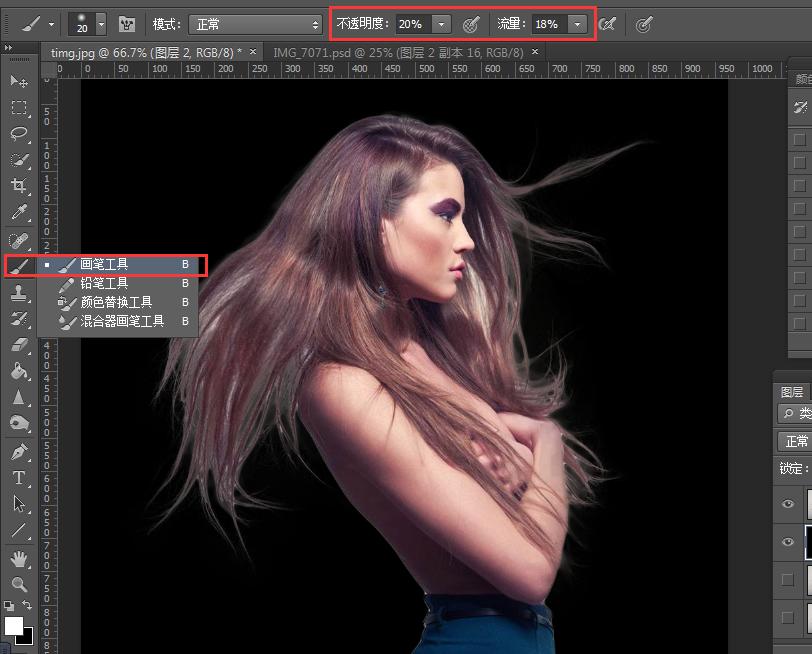The image size is (812, 654).
Task: Select the Eyedropper tool
Action: (18, 213)
